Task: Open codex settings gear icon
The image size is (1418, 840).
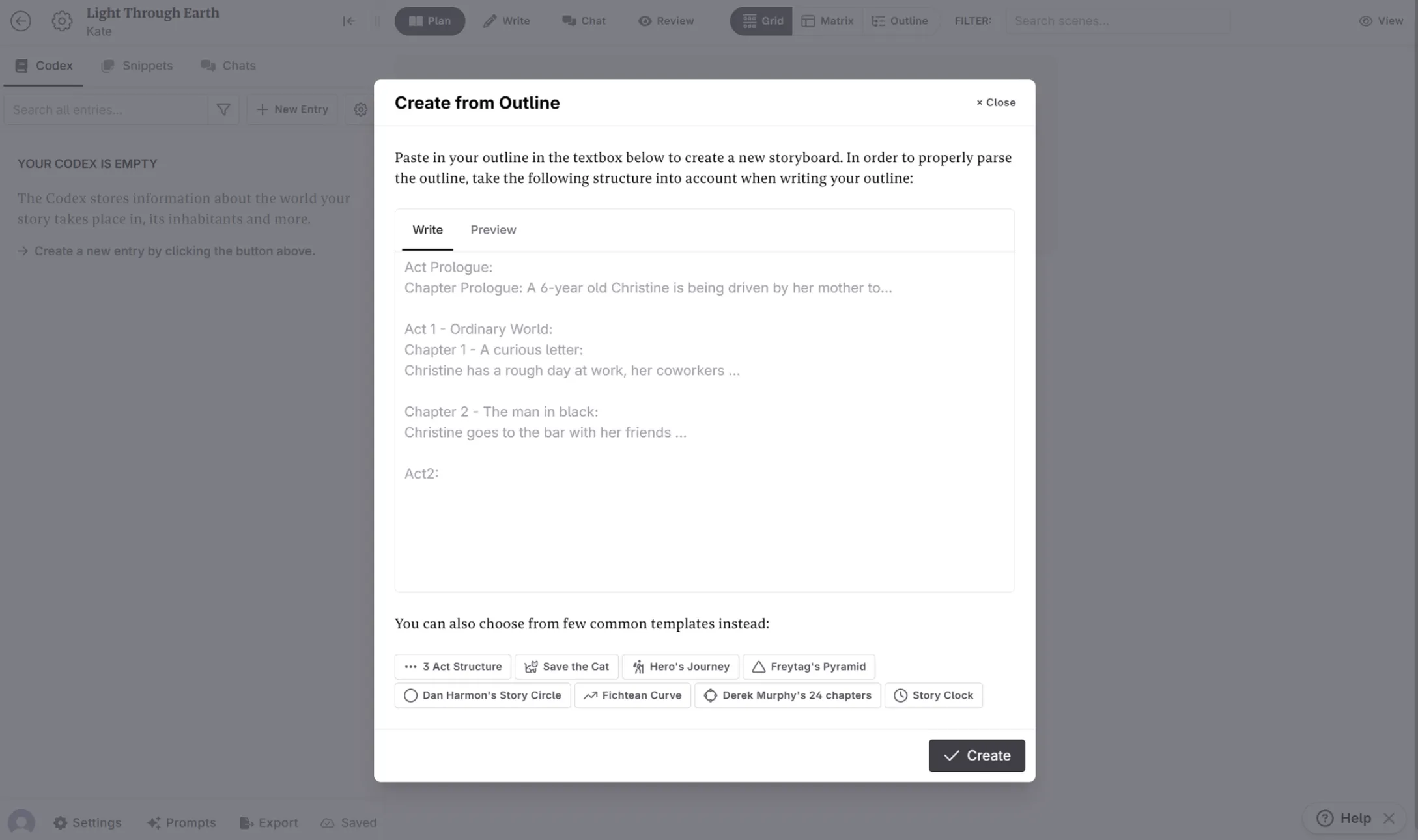Action: point(360,109)
